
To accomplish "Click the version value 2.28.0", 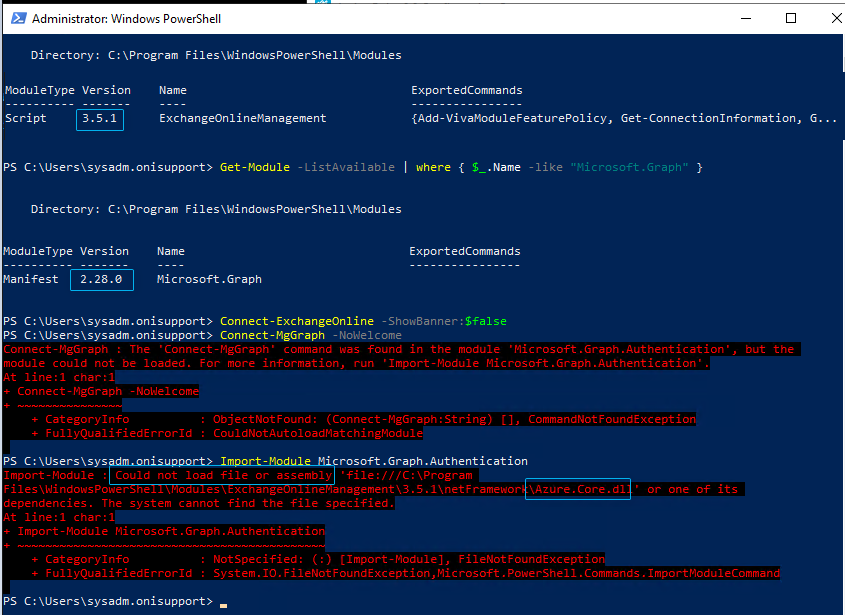I will click(x=101, y=279).
